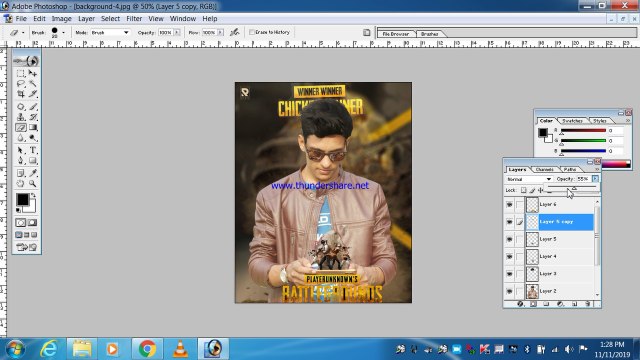Toggle visibility of Layer 5
The width and height of the screenshot is (640, 360).
[x=509, y=239]
